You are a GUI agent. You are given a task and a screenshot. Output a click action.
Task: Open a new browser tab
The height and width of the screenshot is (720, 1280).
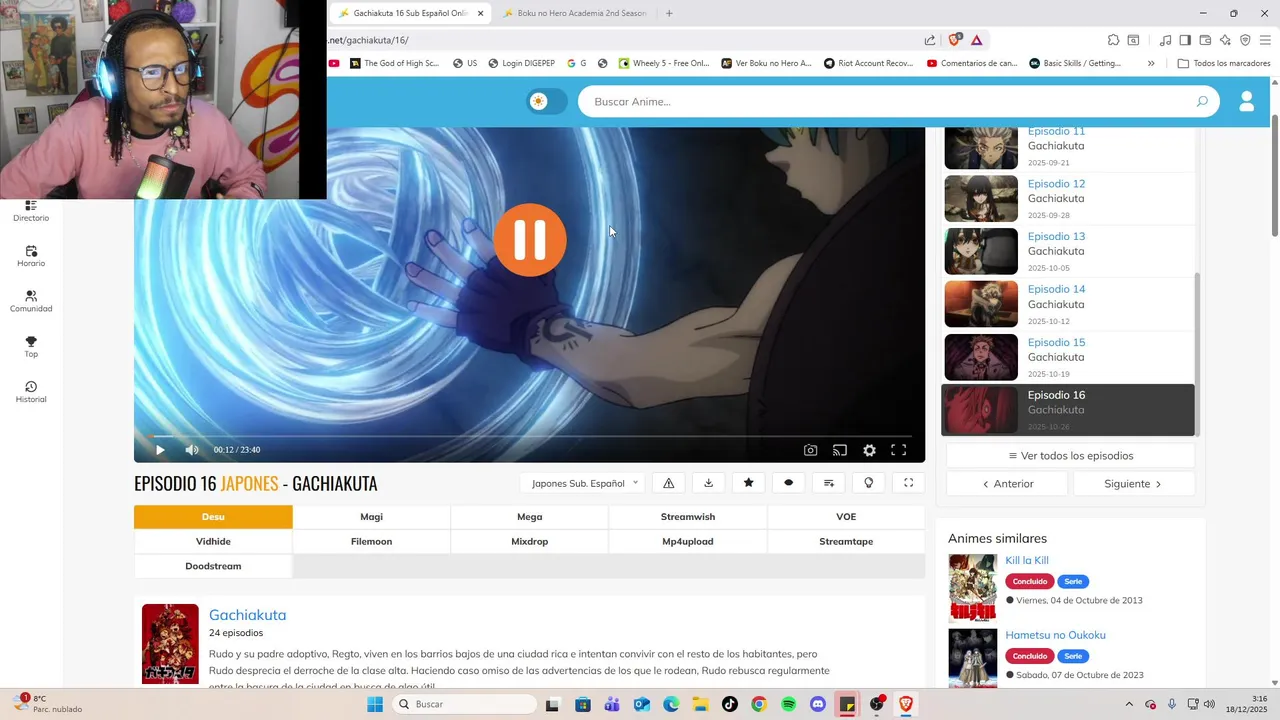tap(669, 13)
